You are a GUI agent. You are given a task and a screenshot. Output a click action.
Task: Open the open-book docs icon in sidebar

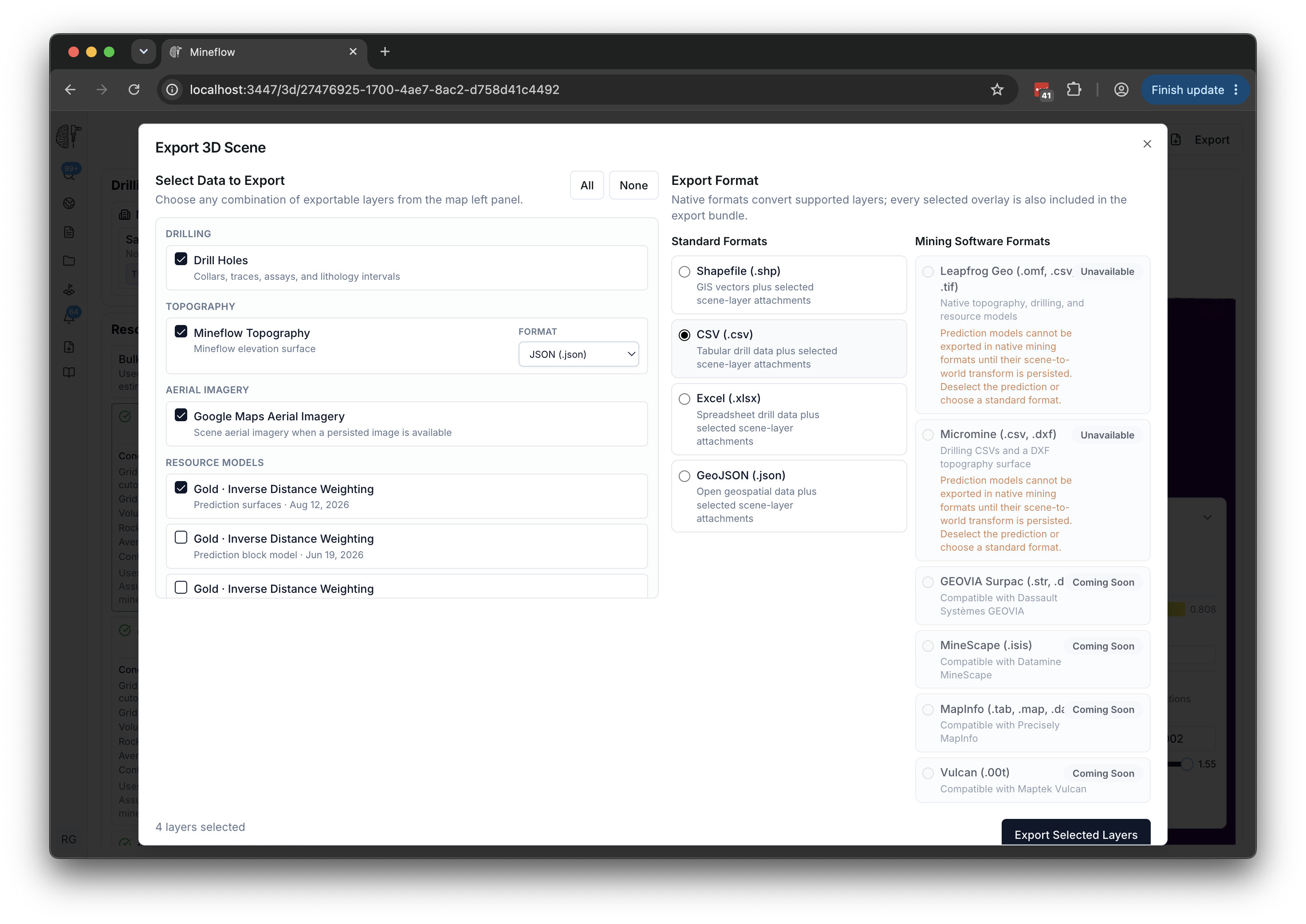tap(69, 373)
